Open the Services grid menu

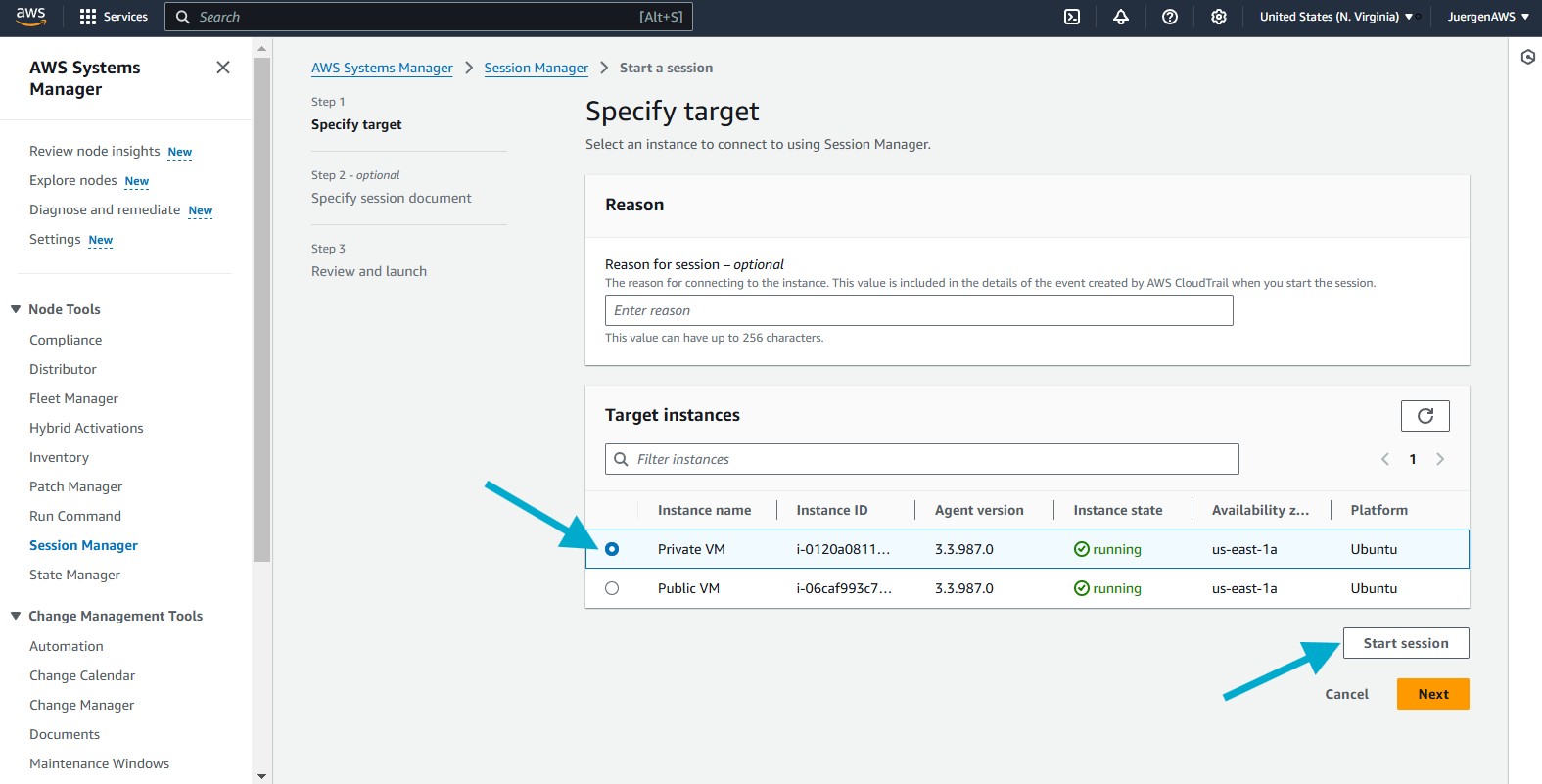click(x=114, y=17)
